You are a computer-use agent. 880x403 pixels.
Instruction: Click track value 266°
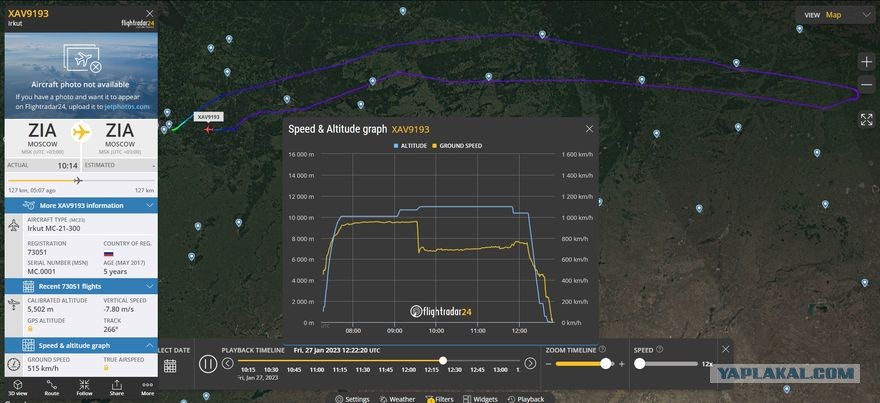pyautogui.click(x=109, y=329)
